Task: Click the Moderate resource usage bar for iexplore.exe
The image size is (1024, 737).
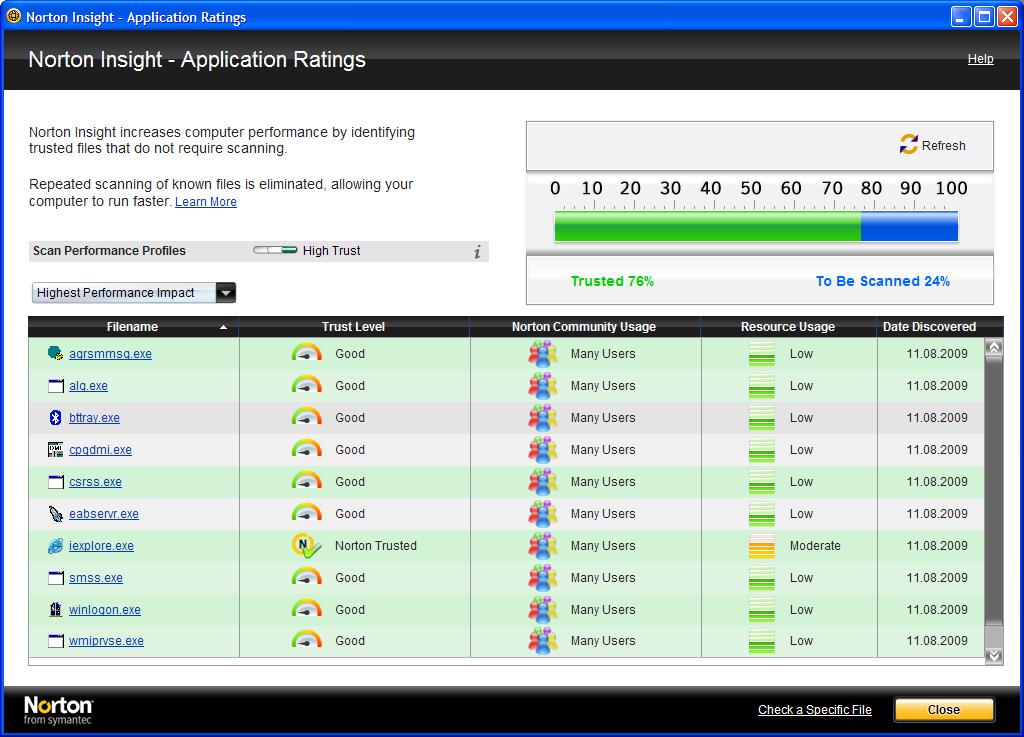Action: click(761, 546)
